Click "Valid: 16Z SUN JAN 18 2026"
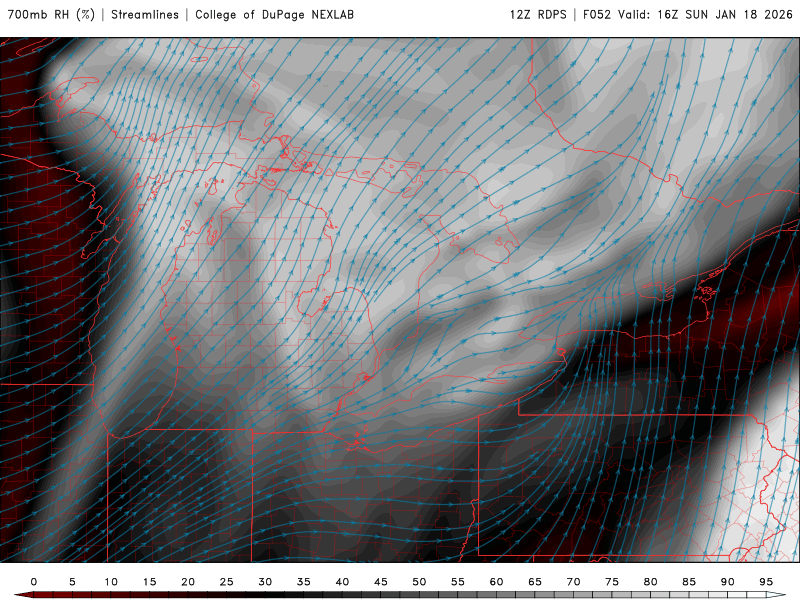 [705, 14]
